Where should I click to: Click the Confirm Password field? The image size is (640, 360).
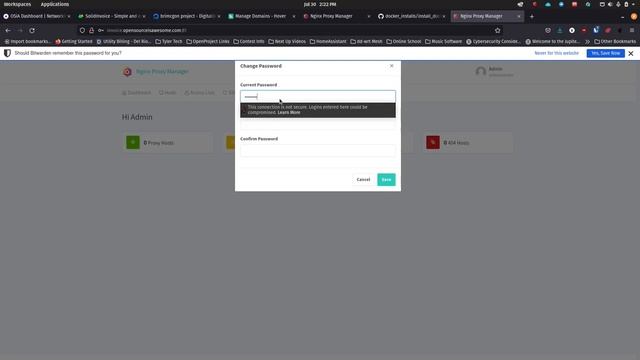coord(318,151)
